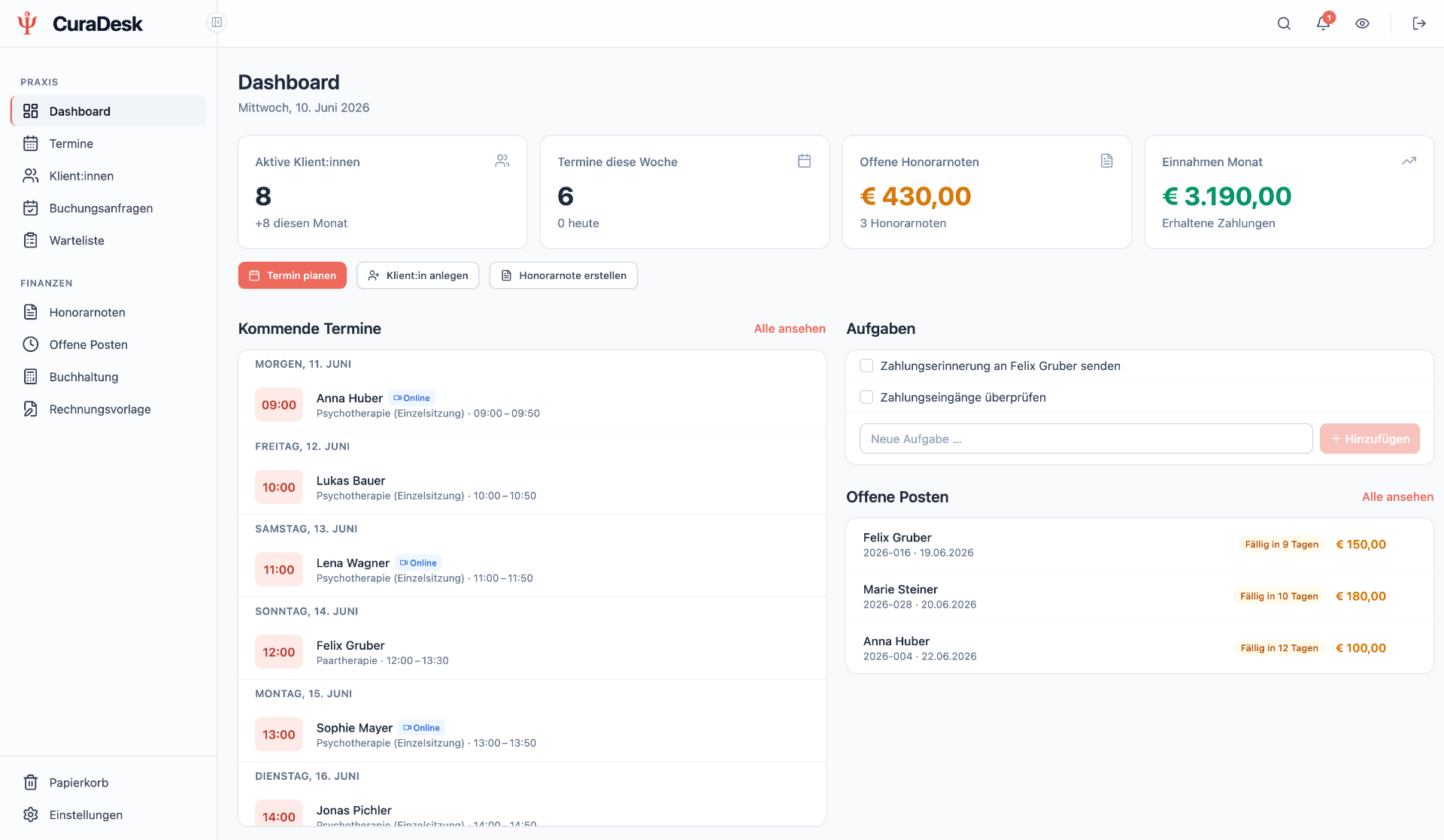This screenshot has width=1444, height=840.
Task: Open Anna Huber 09:00 appointment
Action: (x=532, y=405)
